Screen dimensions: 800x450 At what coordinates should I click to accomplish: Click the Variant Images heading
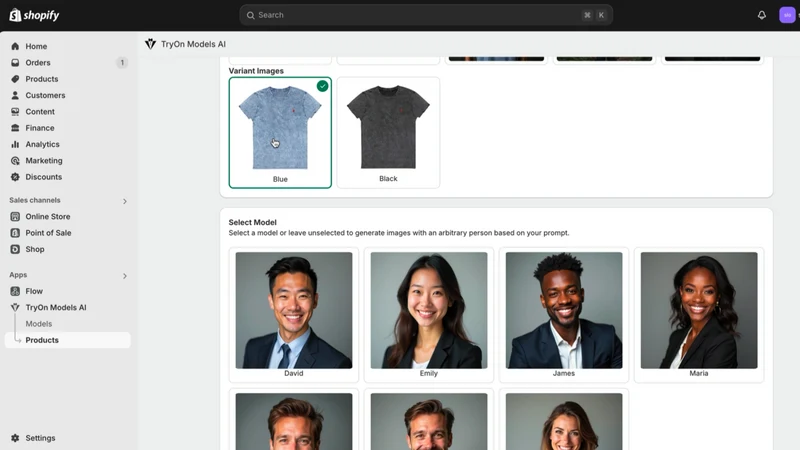click(256, 71)
